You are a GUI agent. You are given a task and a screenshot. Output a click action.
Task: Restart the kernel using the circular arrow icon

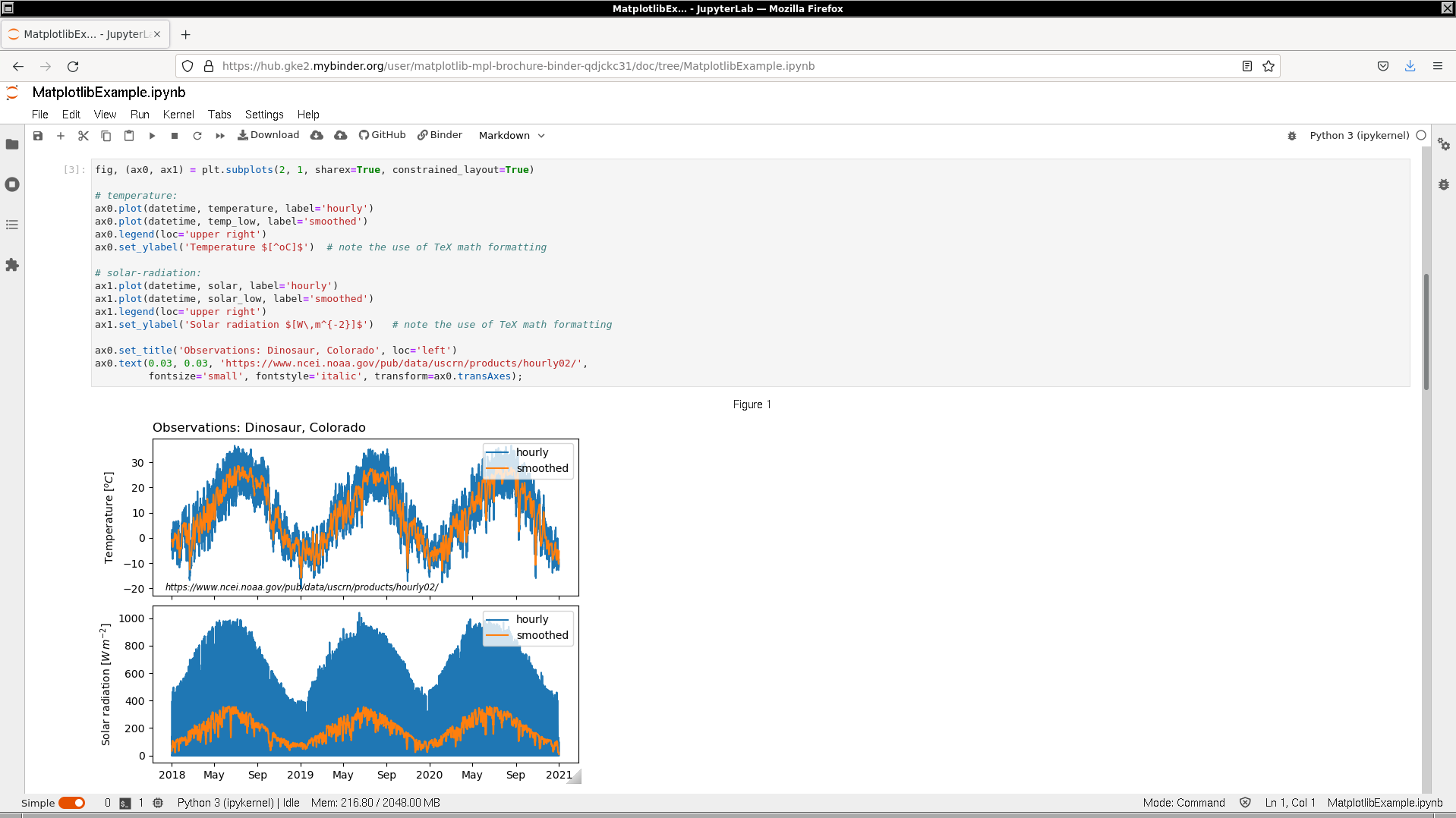click(197, 136)
